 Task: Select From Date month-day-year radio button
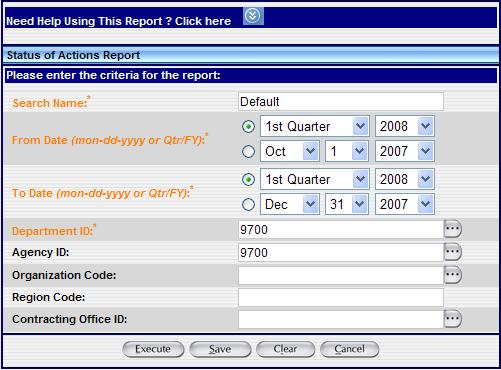point(248,151)
